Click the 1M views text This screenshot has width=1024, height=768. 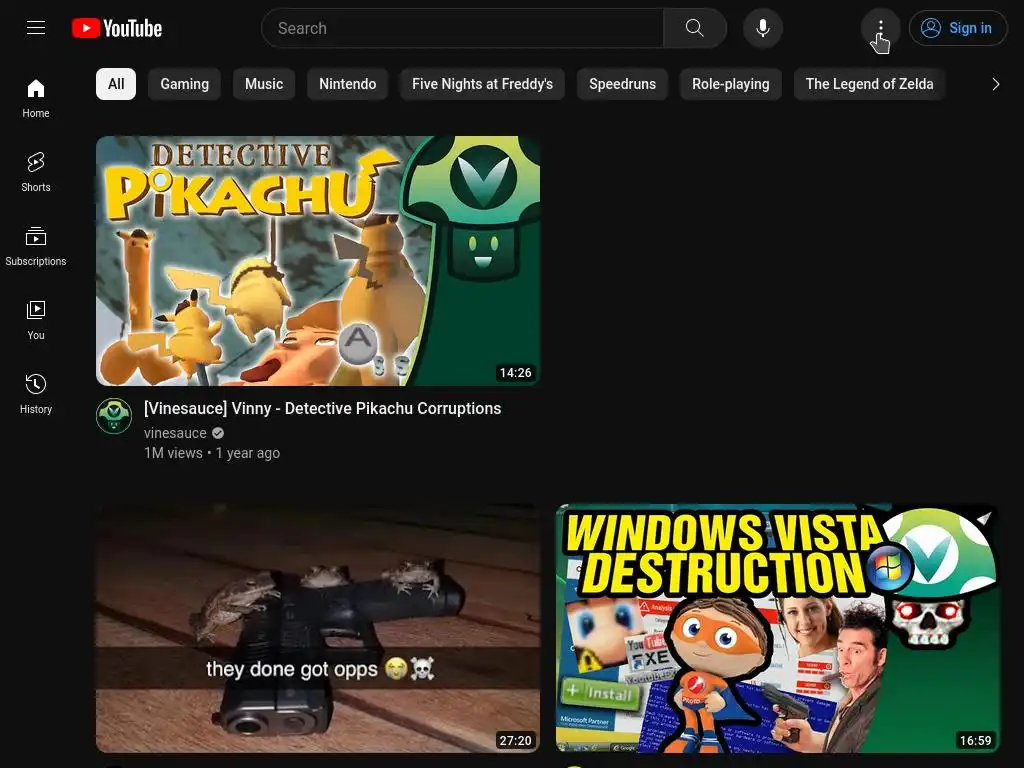tap(173, 453)
